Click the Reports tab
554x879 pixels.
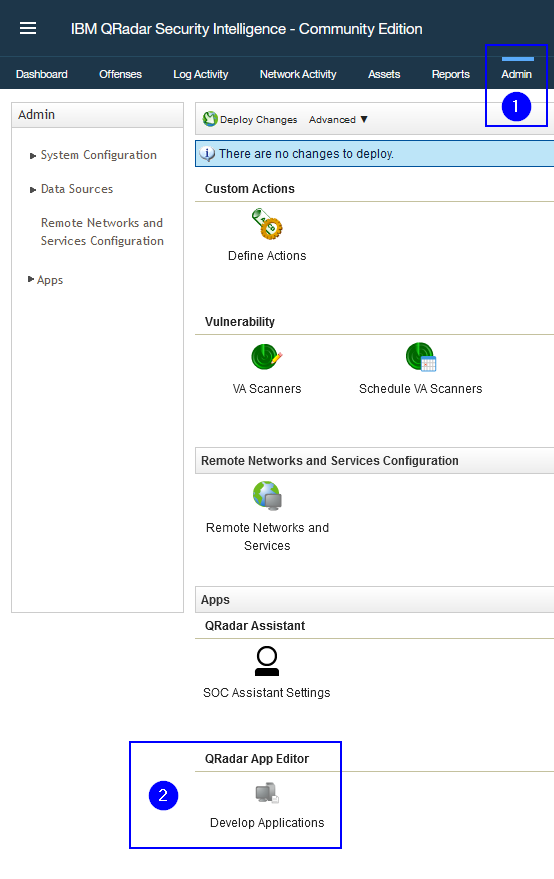(x=450, y=74)
